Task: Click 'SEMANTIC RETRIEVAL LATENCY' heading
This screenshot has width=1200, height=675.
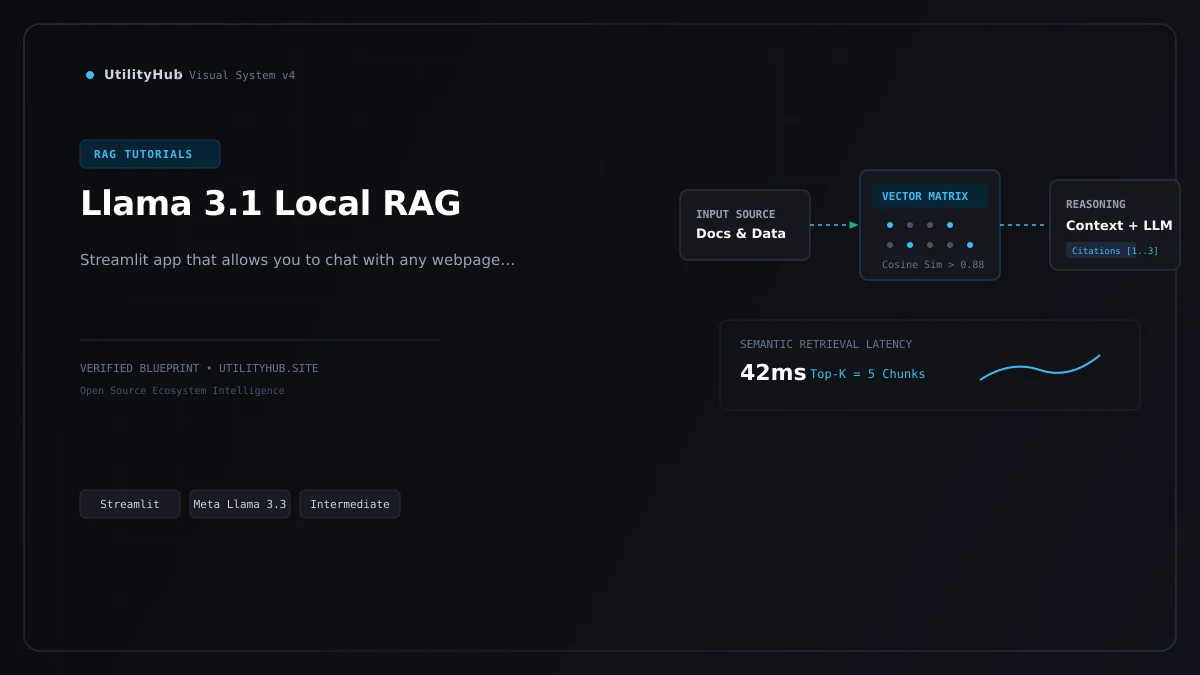Action: [x=826, y=344]
